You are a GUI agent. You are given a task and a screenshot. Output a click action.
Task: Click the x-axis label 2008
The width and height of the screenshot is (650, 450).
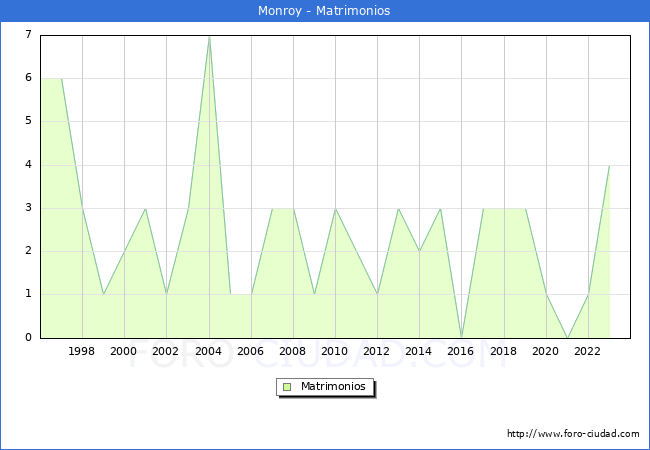pyautogui.click(x=293, y=351)
